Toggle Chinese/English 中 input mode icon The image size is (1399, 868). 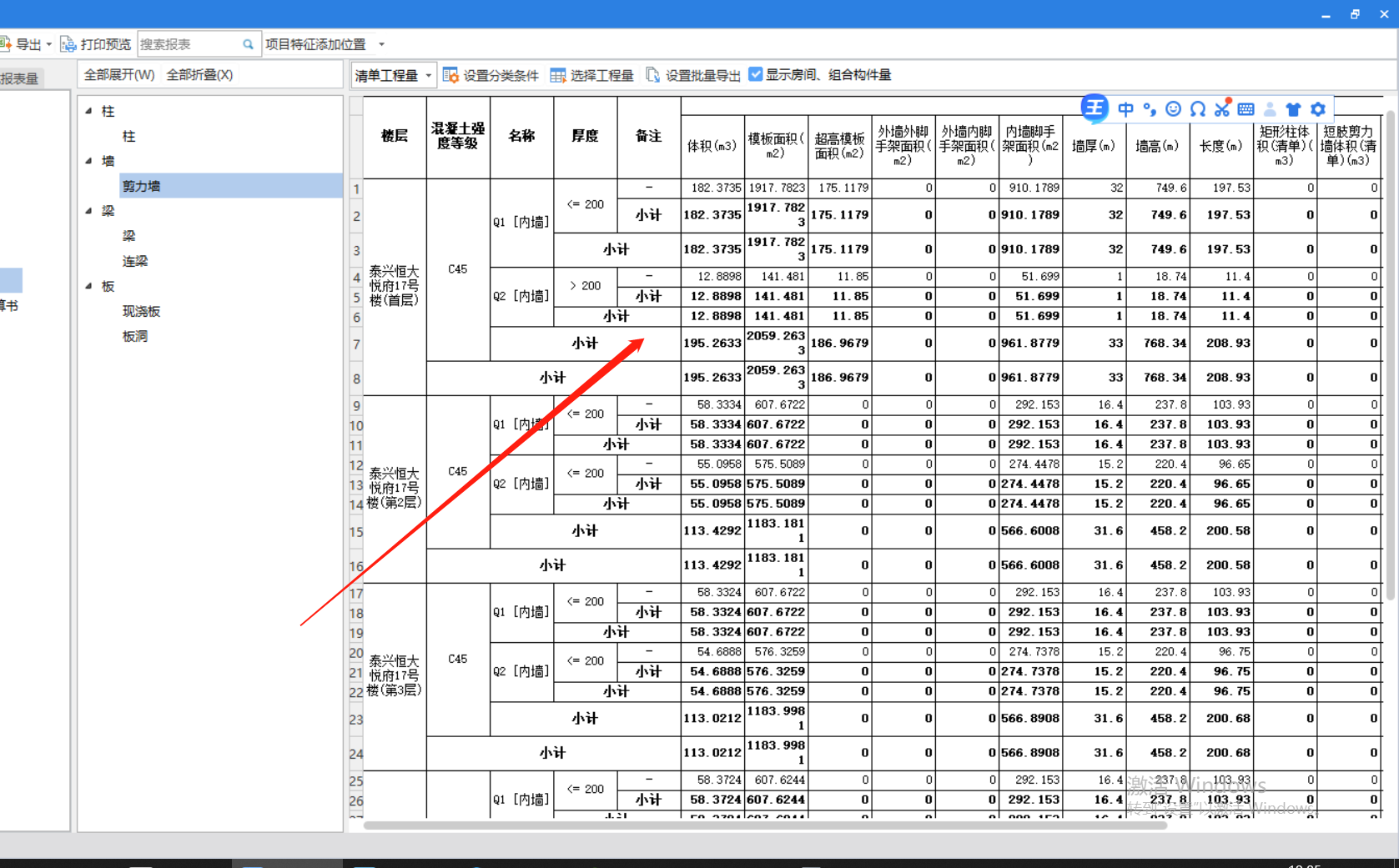tap(1125, 109)
